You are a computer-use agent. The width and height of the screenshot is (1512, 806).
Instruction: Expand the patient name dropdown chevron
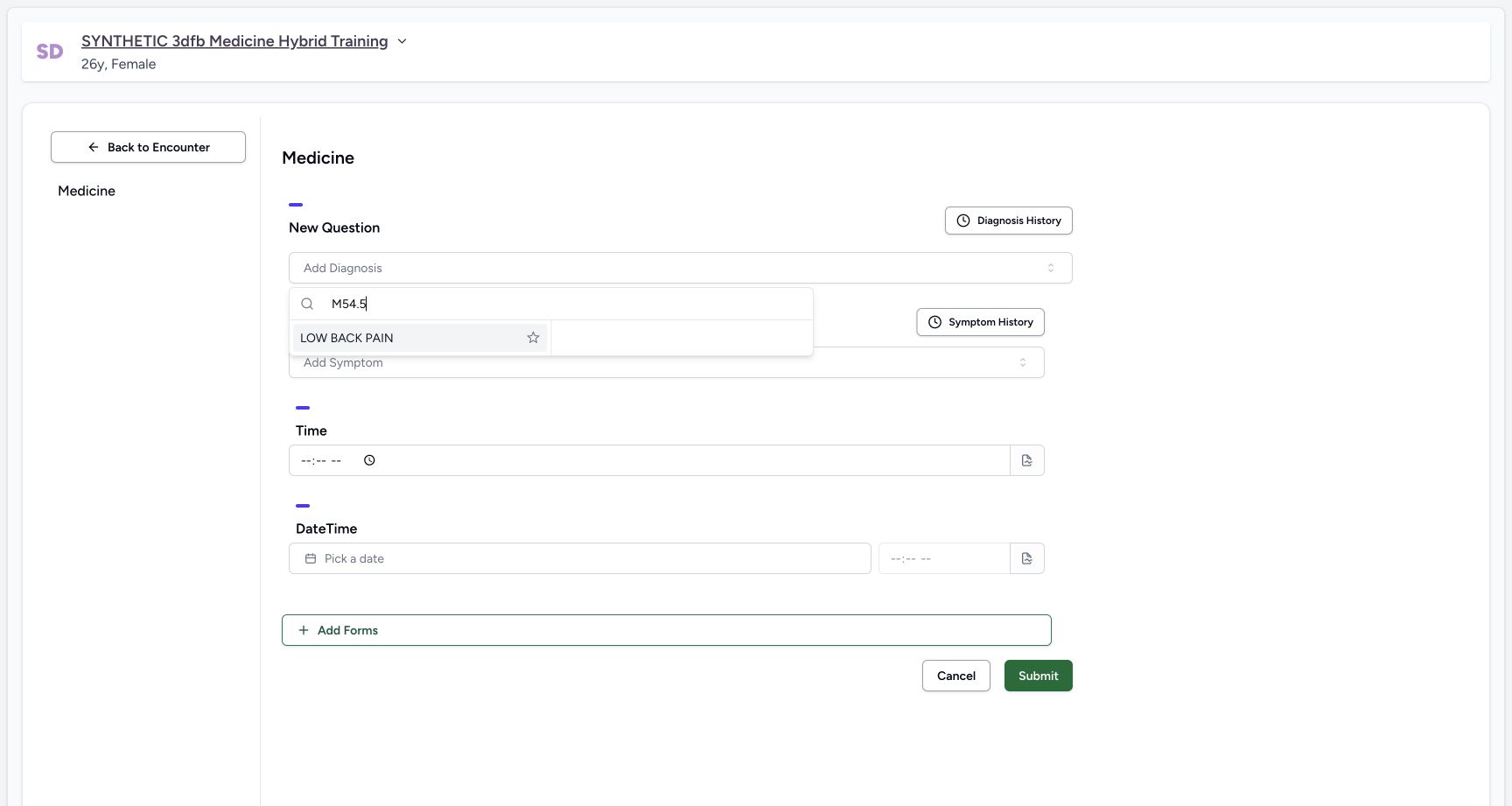402,41
